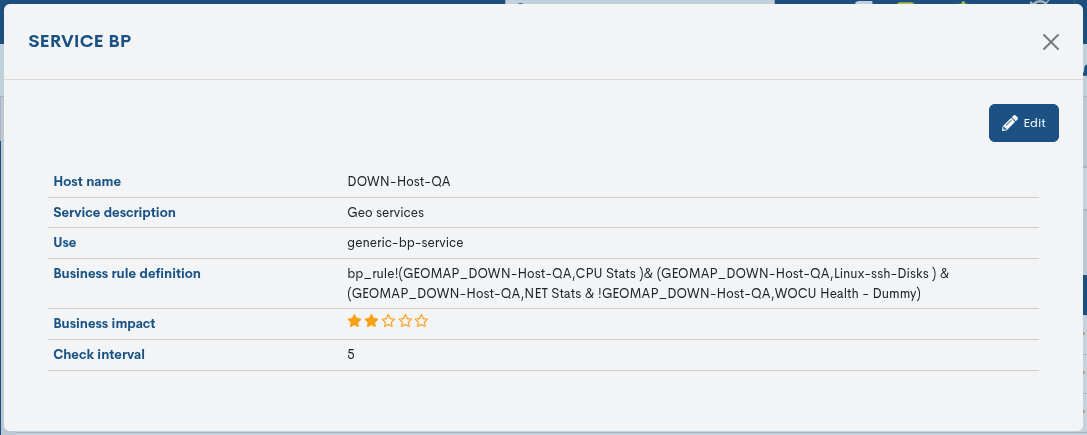Click the 'Check interval' label

click(x=99, y=355)
